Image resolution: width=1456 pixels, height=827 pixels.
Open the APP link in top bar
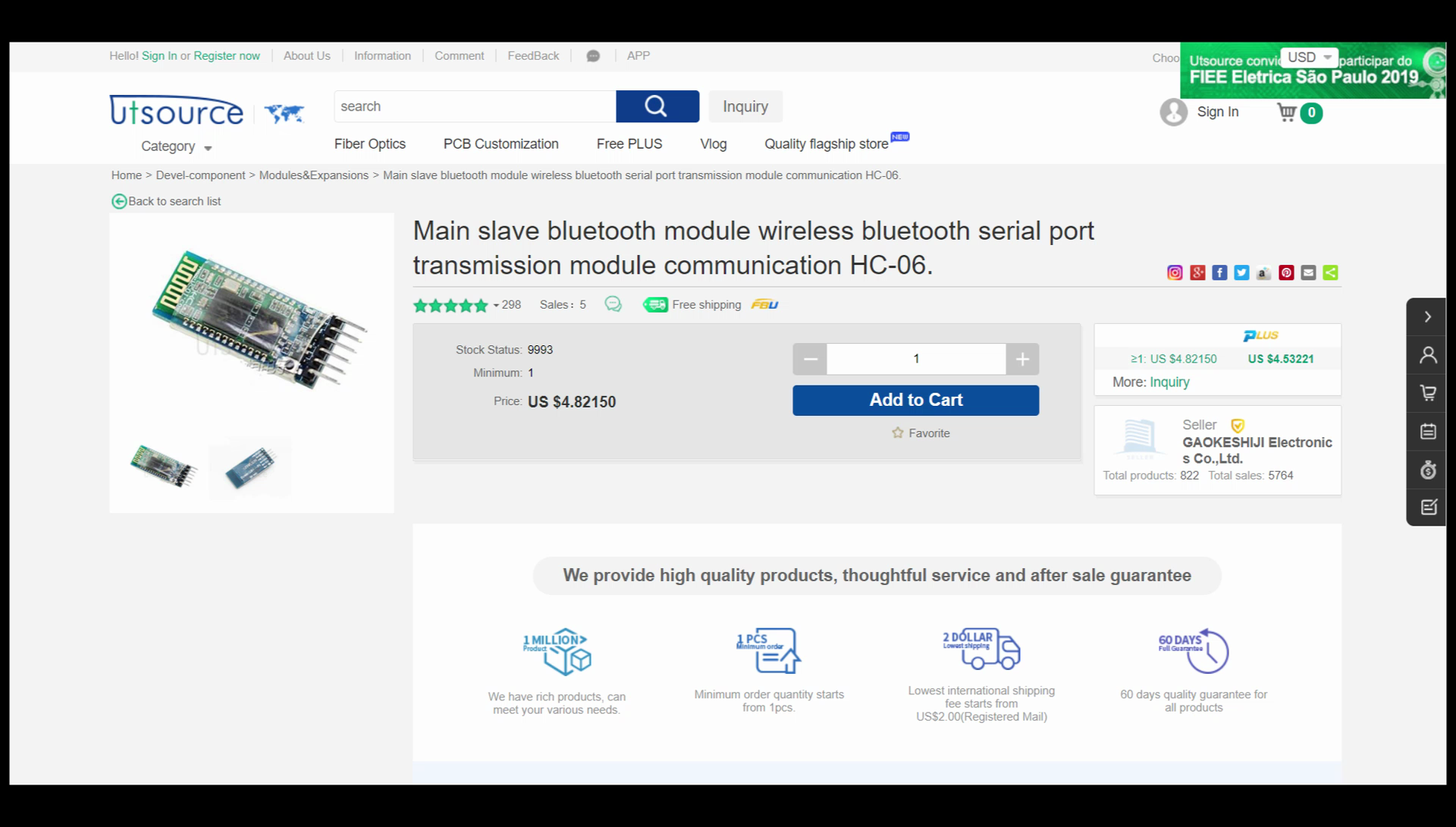click(639, 56)
